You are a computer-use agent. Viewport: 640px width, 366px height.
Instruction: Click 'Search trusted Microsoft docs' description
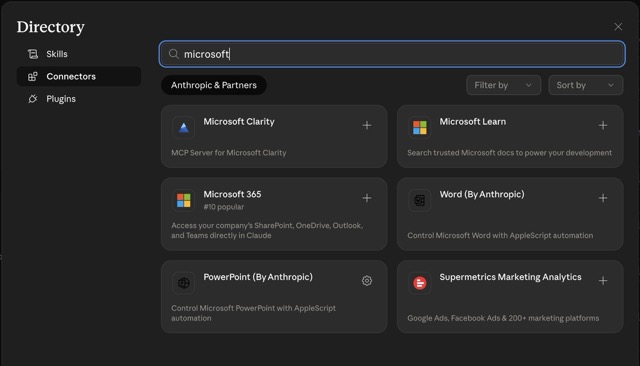click(509, 153)
